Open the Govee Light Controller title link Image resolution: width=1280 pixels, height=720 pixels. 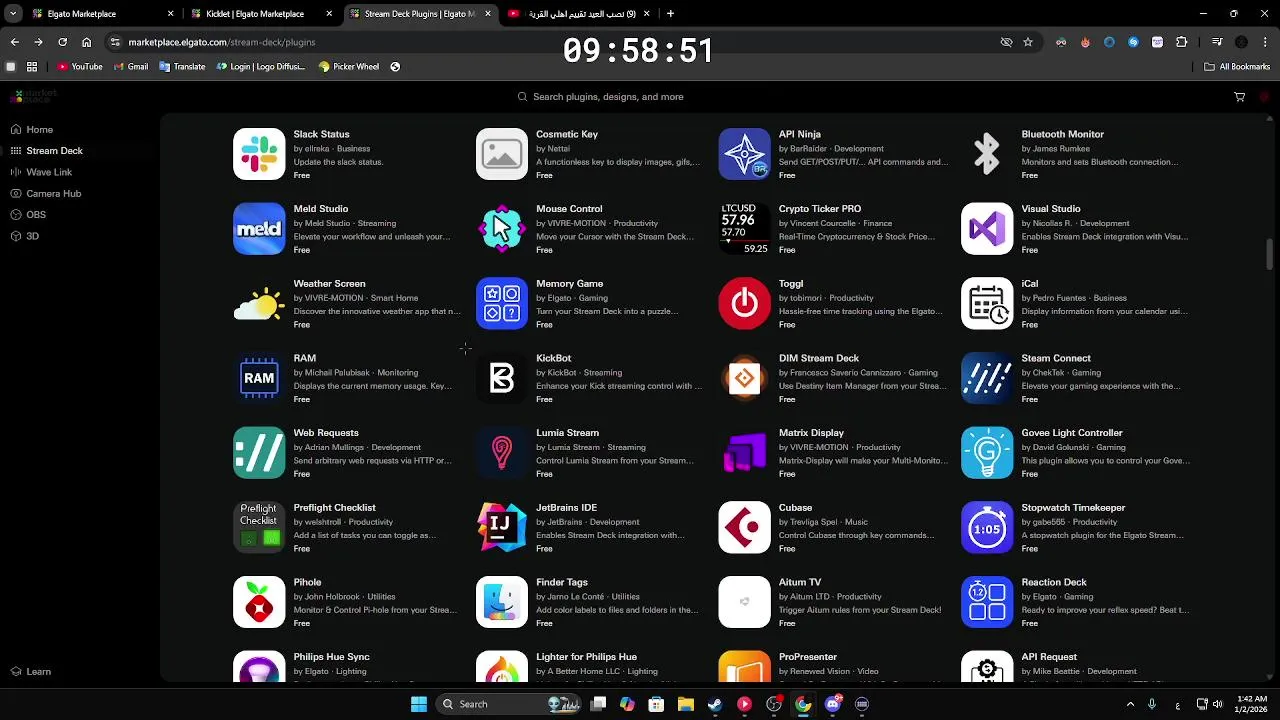coord(1072,433)
